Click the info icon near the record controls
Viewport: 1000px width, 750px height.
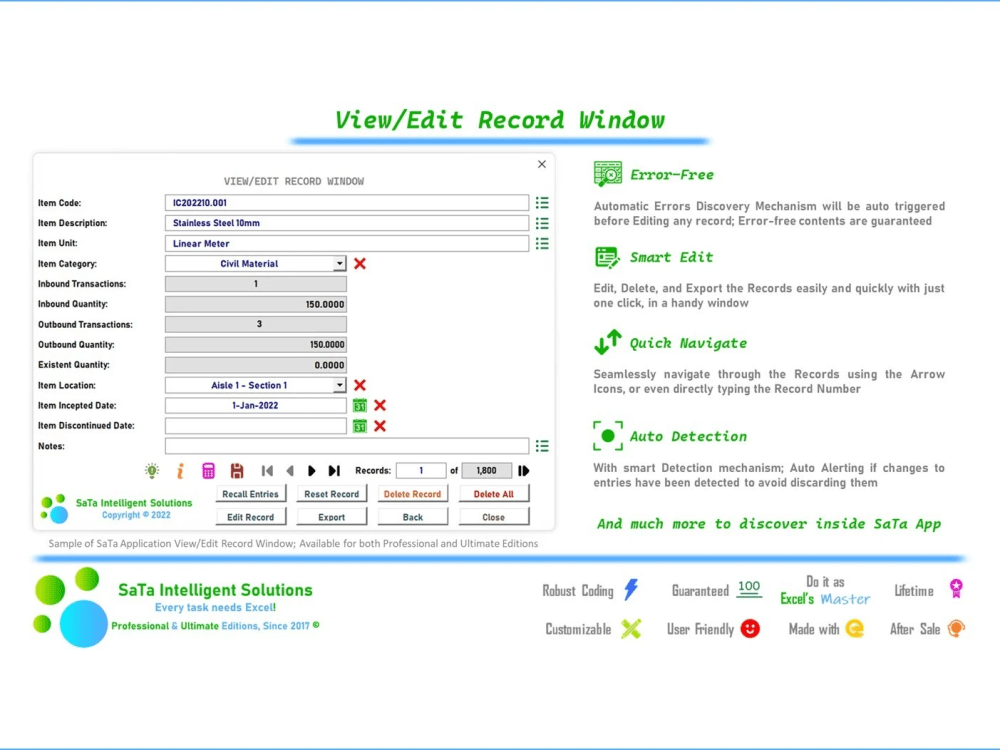(180, 470)
